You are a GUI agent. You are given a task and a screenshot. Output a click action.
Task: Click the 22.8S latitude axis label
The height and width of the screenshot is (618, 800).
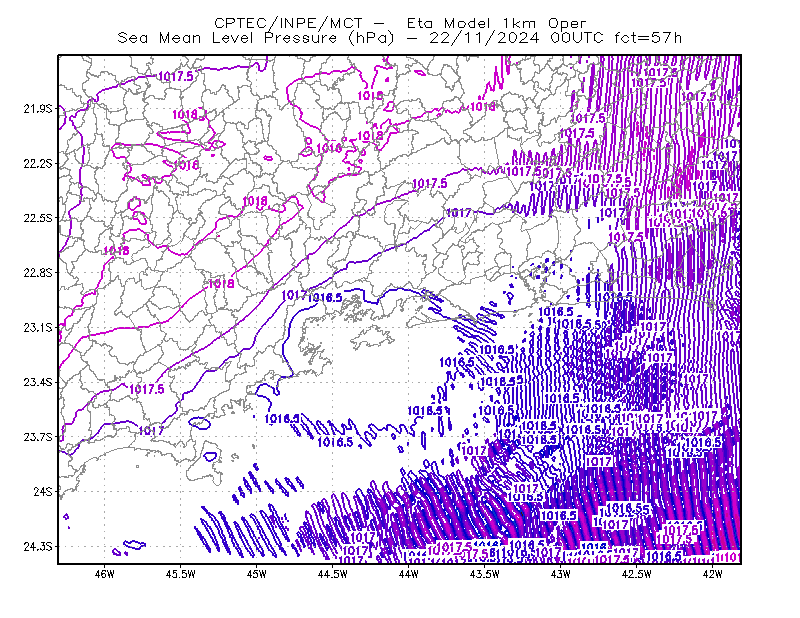click(38, 273)
